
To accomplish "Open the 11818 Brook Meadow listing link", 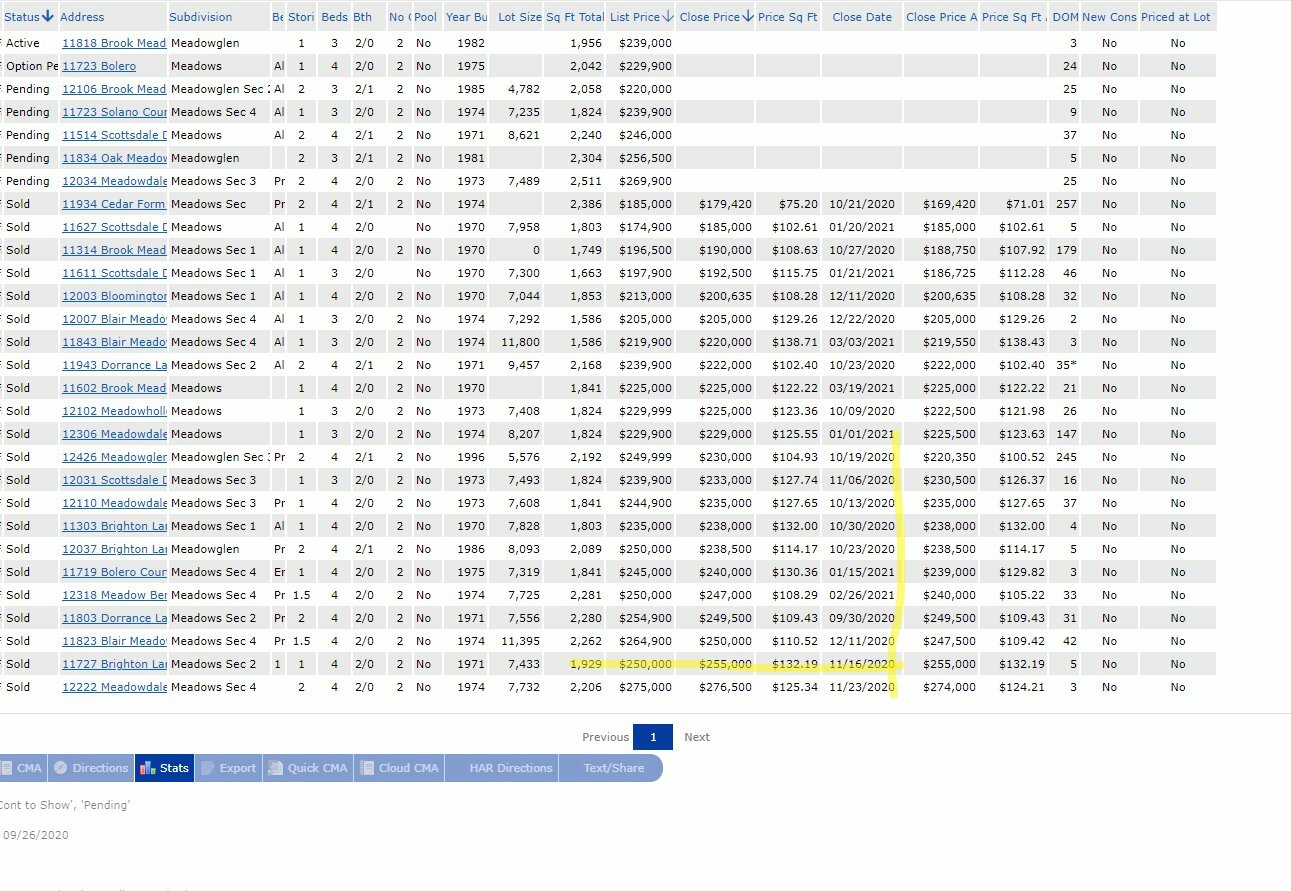I will point(114,43).
